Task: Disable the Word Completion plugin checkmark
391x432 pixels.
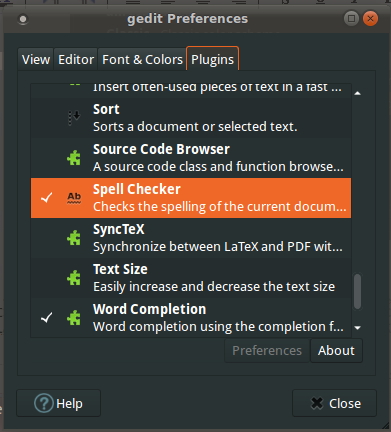Action: tap(47, 318)
